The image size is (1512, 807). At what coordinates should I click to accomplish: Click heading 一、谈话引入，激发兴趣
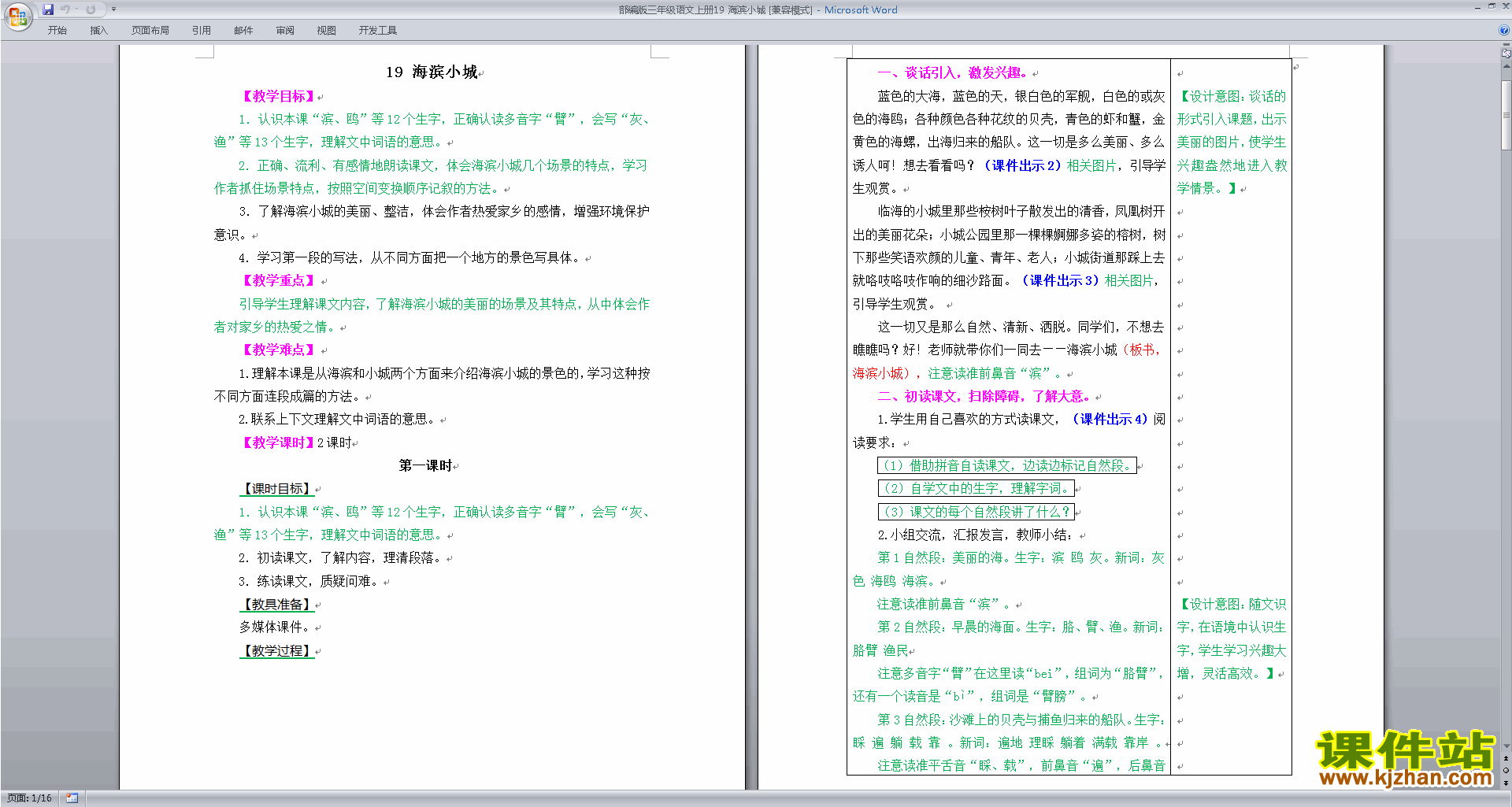(x=953, y=73)
